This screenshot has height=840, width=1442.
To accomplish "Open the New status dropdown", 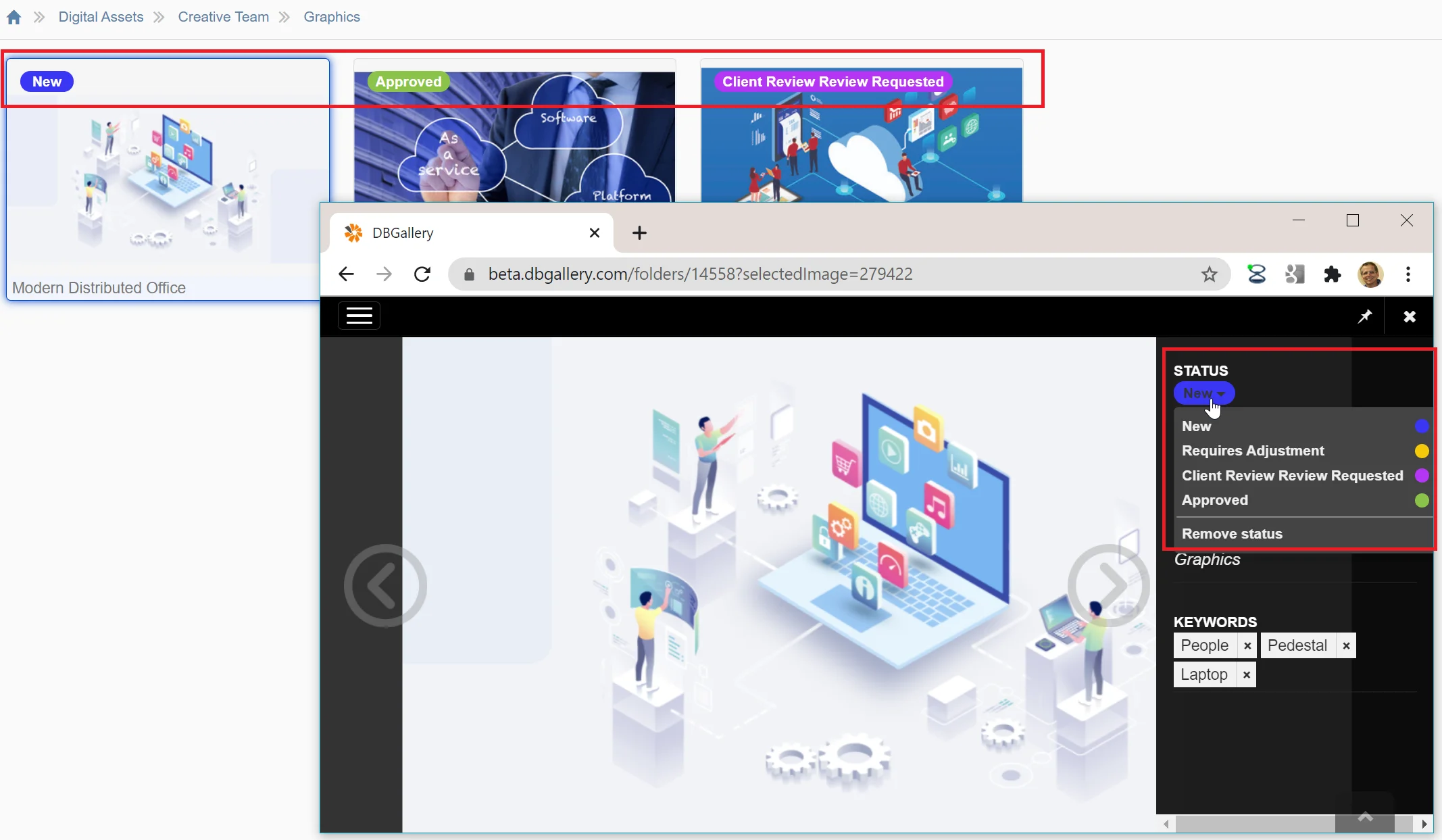I will pos(1203,393).
